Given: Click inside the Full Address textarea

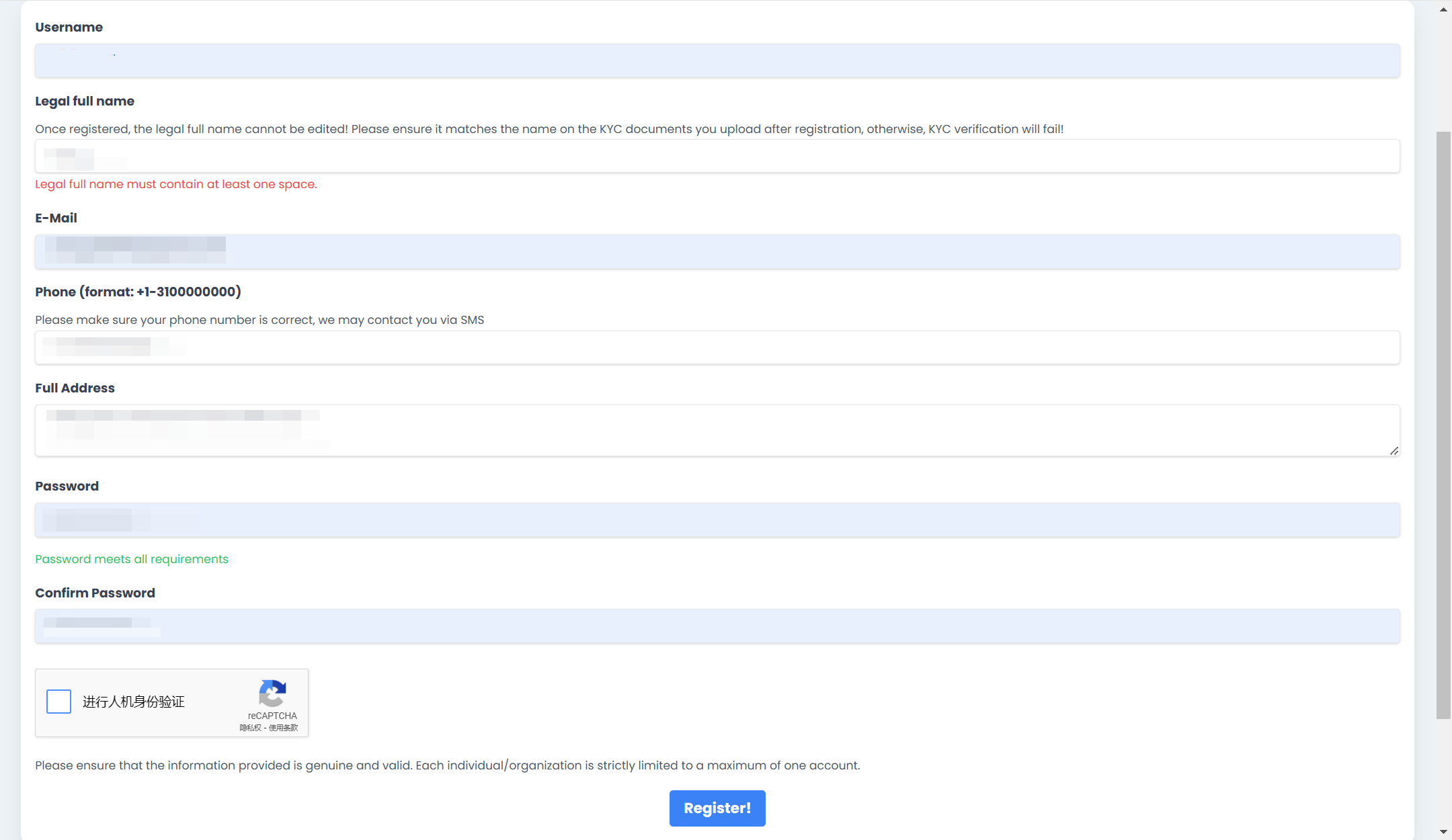Looking at the screenshot, I should [717, 430].
